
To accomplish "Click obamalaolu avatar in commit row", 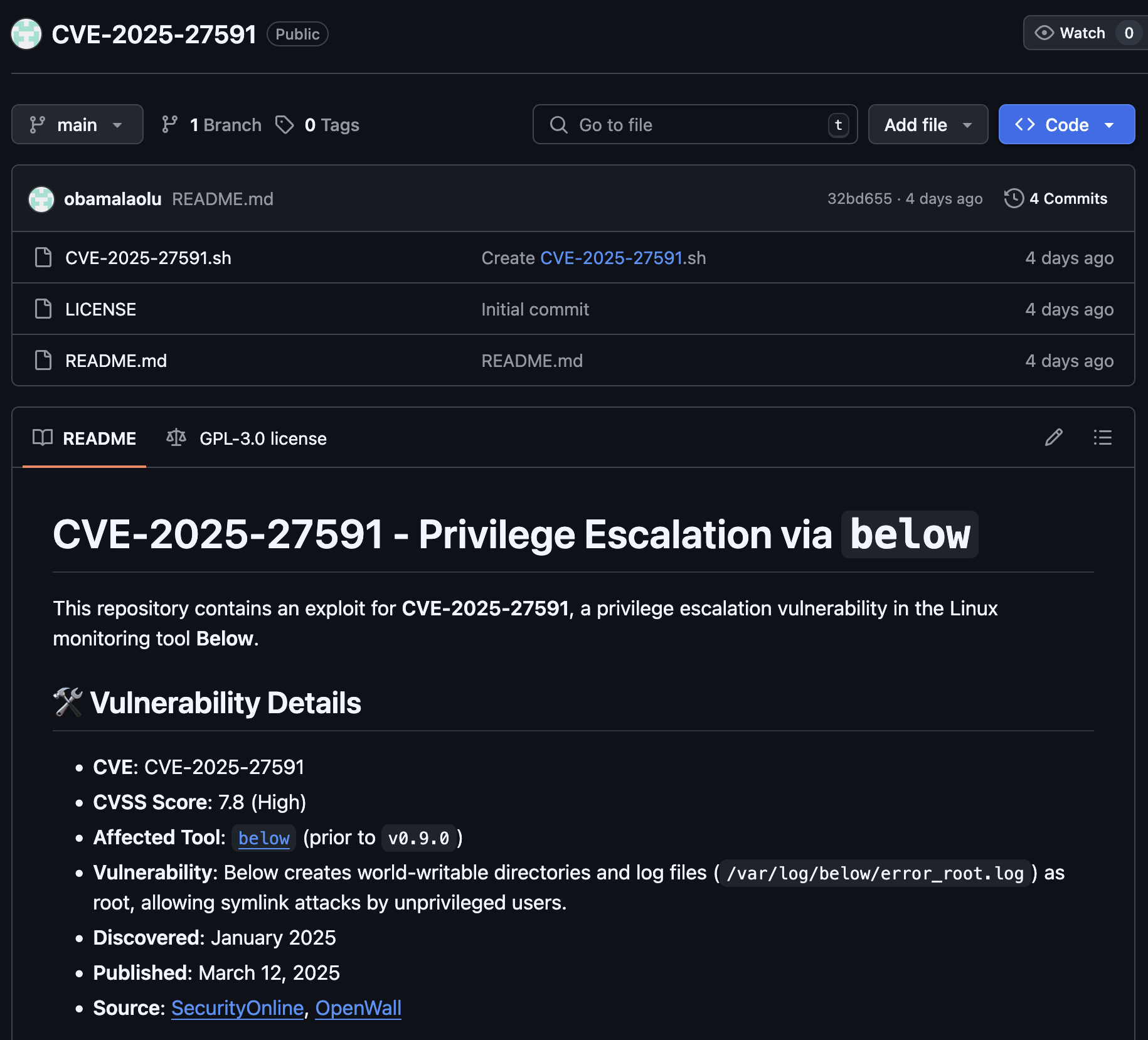I will [x=41, y=199].
